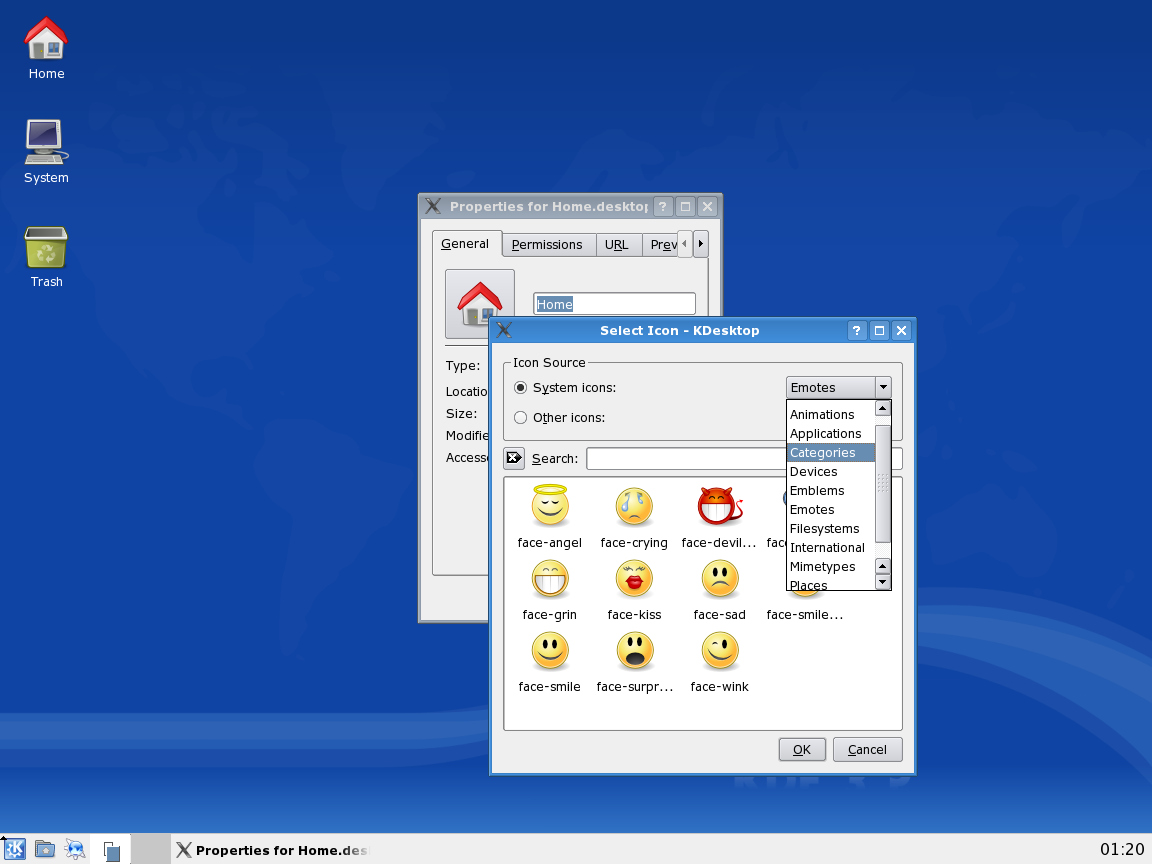Show previous tabs with left arrow
The height and width of the screenshot is (864, 1152).
click(685, 244)
